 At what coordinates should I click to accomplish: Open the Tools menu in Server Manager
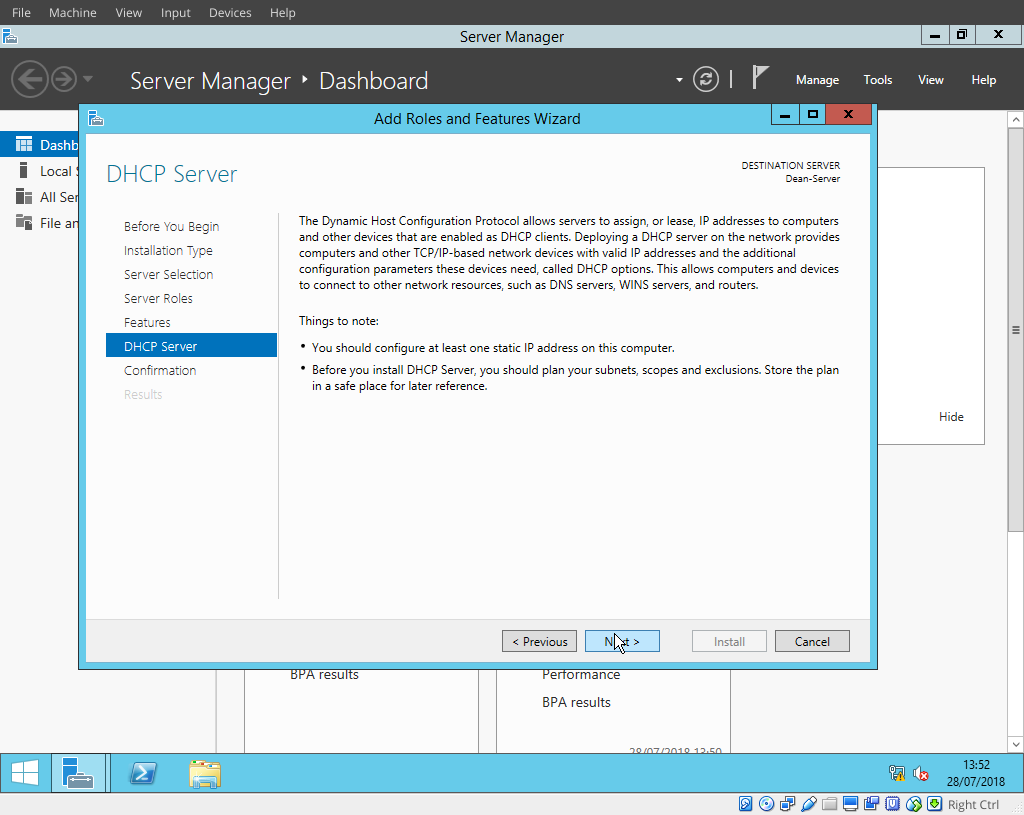click(877, 79)
